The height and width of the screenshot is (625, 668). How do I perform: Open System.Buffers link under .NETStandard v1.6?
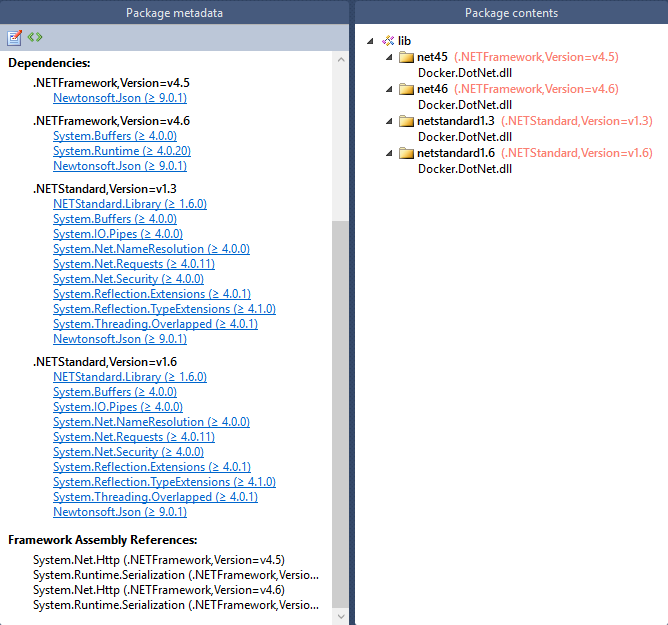[x=115, y=392]
